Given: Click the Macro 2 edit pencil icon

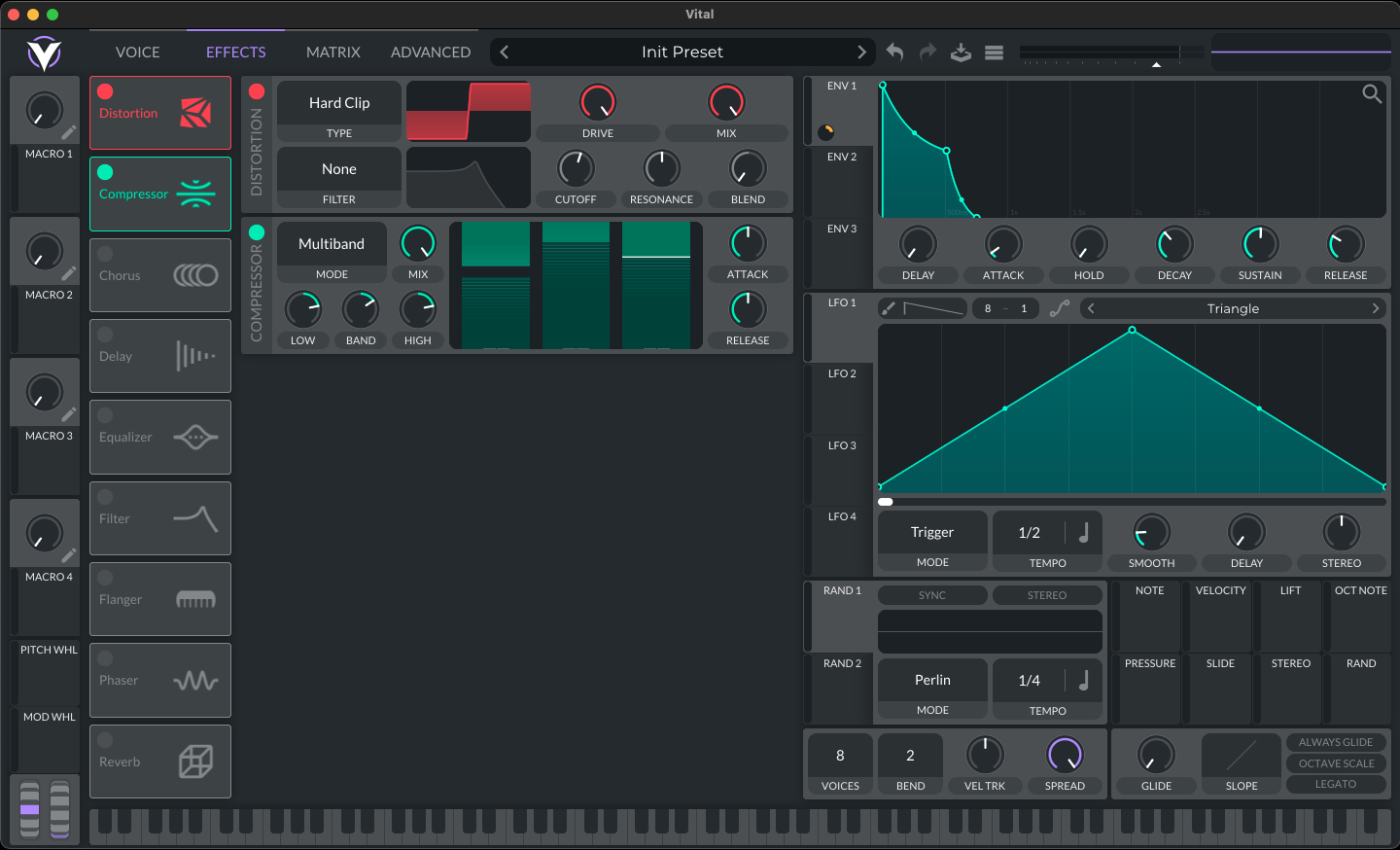Looking at the screenshot, I should coord(69,273).
